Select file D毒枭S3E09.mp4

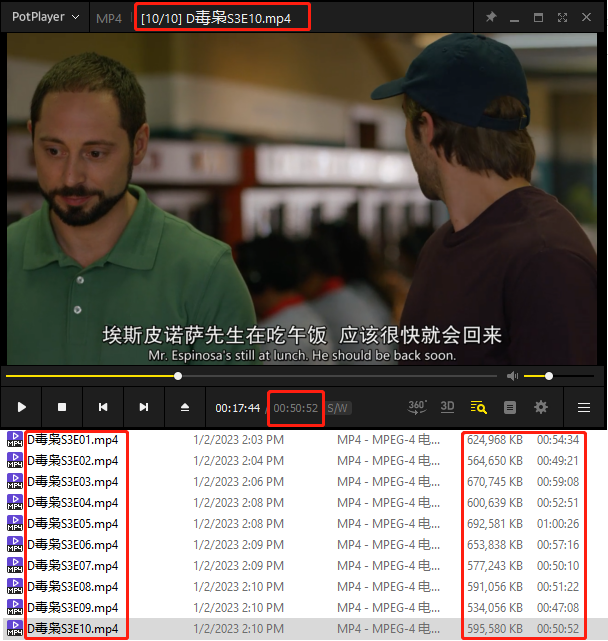click(x=73, y=608)
